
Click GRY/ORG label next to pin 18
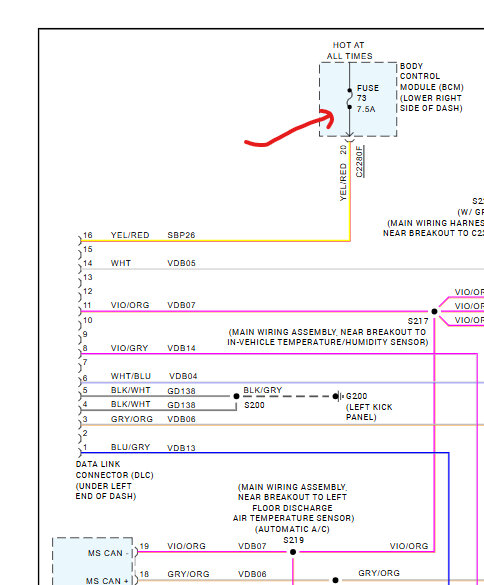tap(188, 574)
